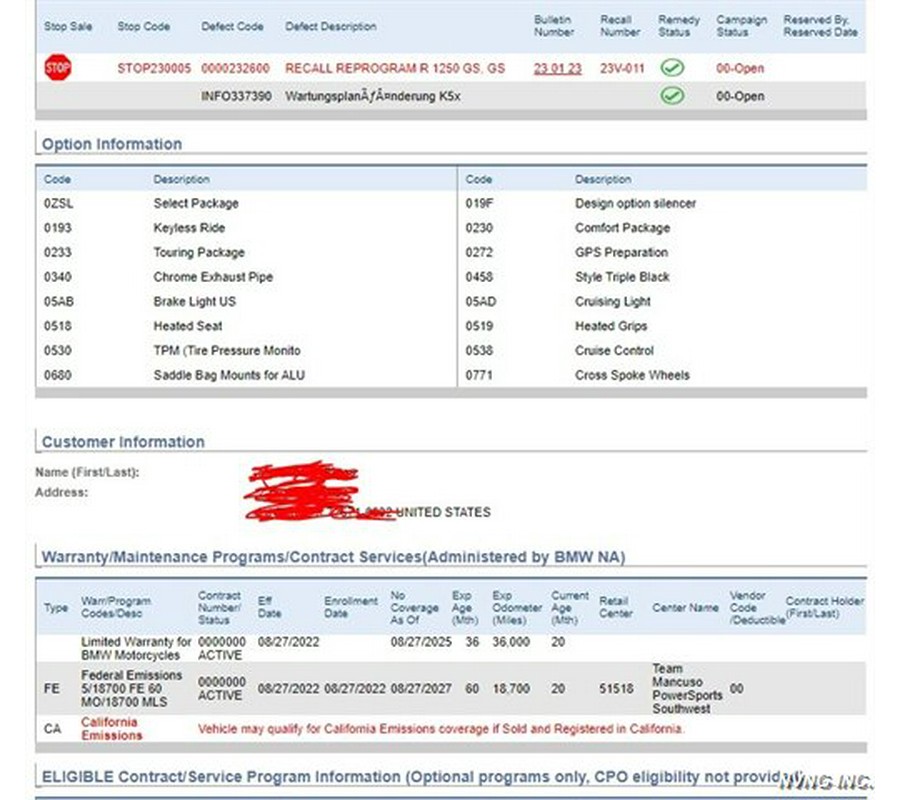Click the Heated Seat option
The height and width of the screenshot is (800, 900).
pos(188,326)
